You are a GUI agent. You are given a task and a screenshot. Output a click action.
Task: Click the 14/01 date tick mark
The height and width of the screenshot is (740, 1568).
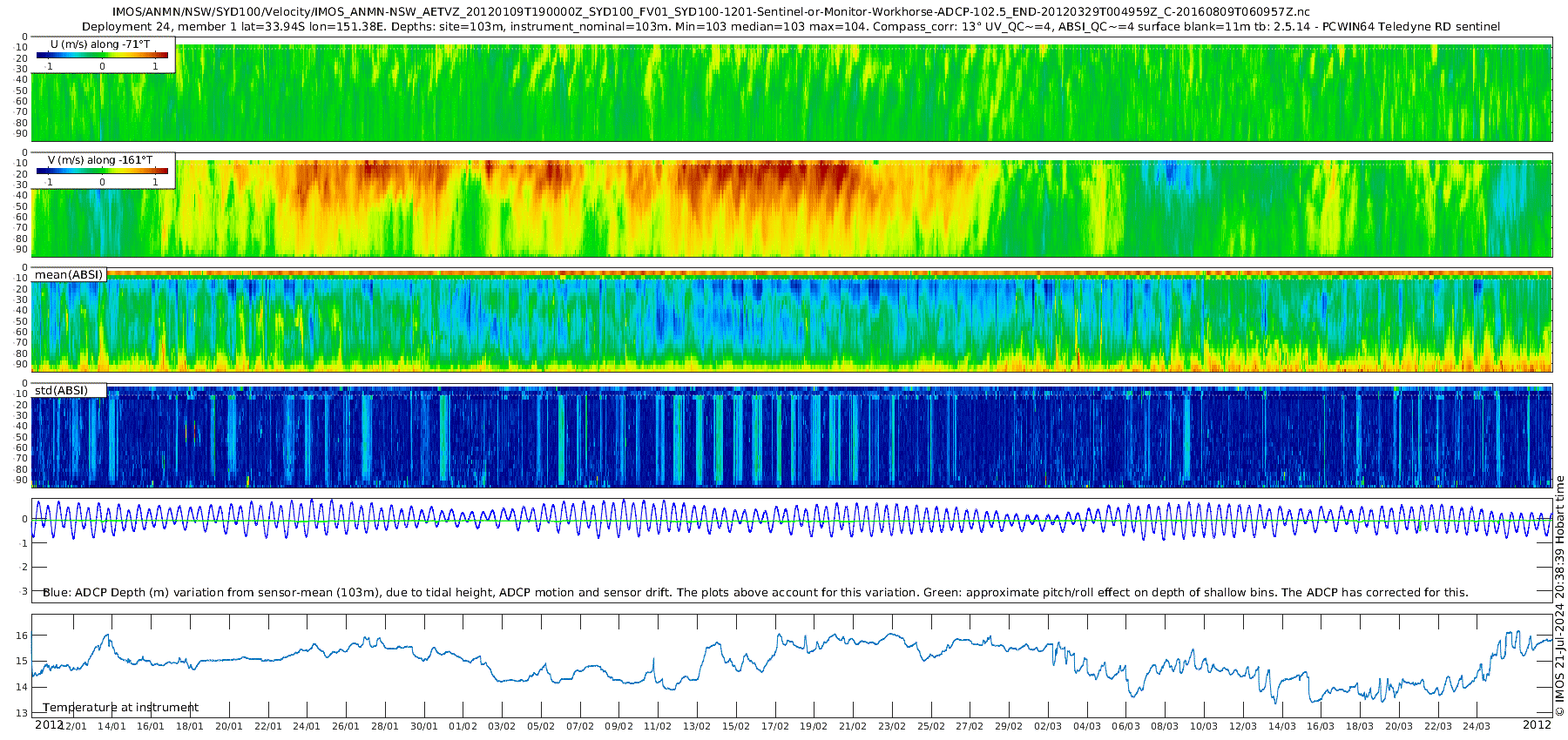(112, 726)
